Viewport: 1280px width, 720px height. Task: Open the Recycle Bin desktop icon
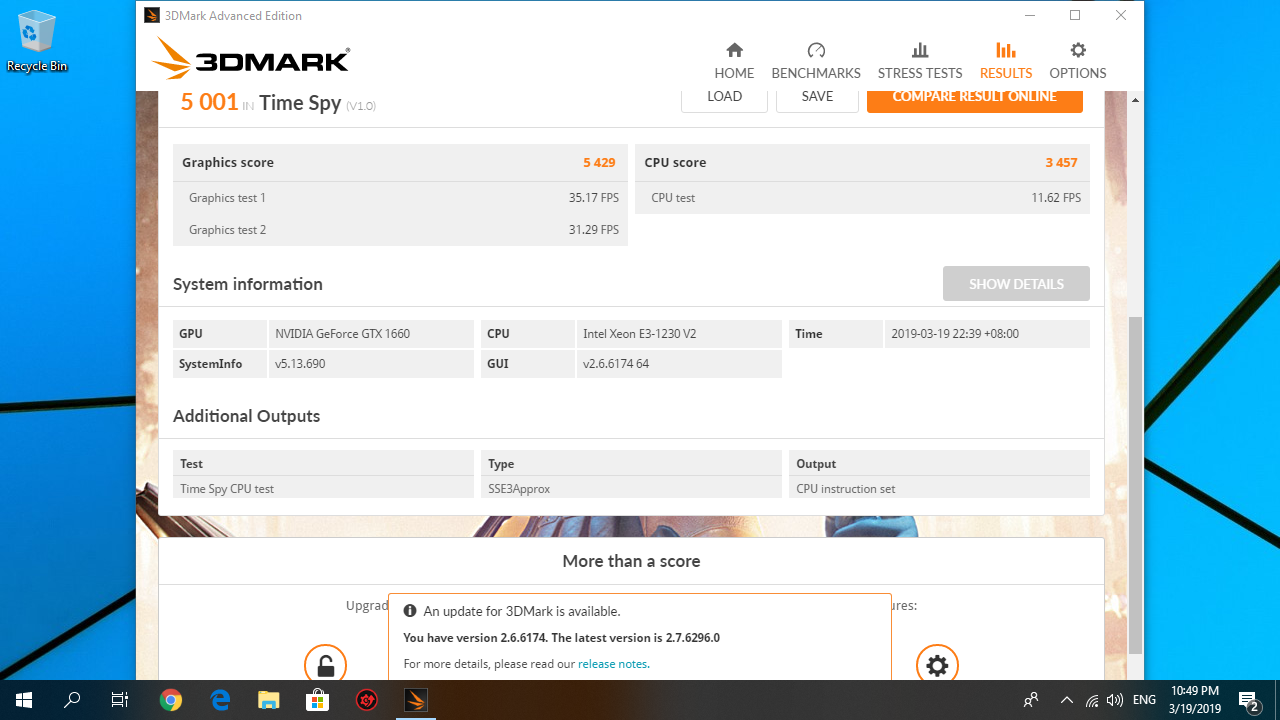(37, 42)
